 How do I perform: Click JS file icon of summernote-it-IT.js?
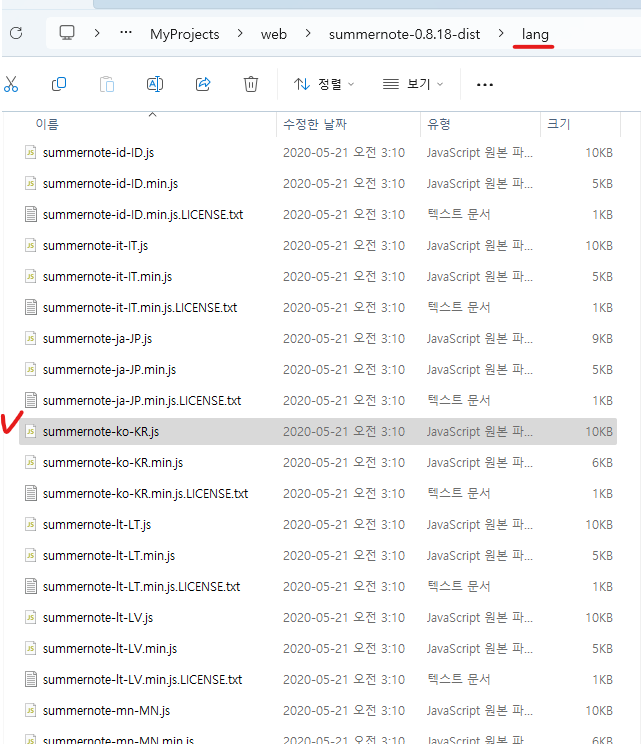30,245
